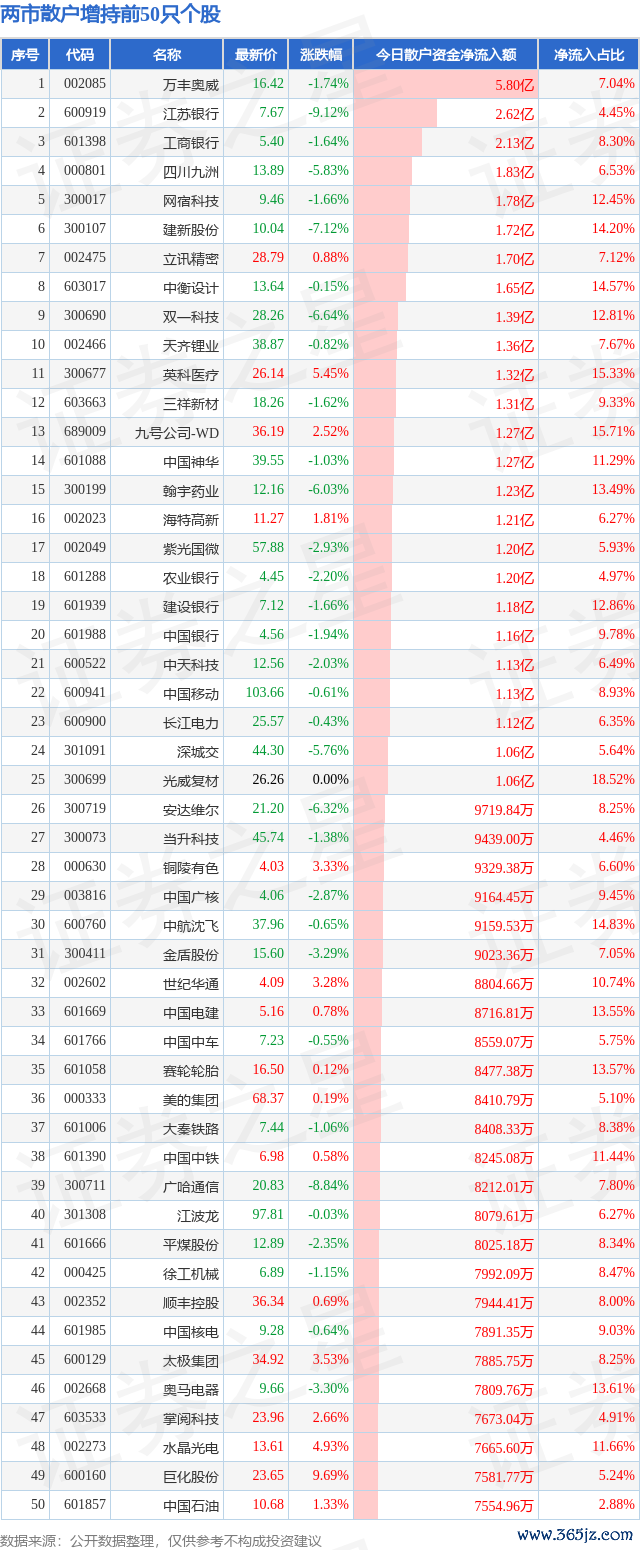The width and height of the screenshot is (640, 1550).
Task: Select stock name 太极集团
Action: (x=190, y=1360)
